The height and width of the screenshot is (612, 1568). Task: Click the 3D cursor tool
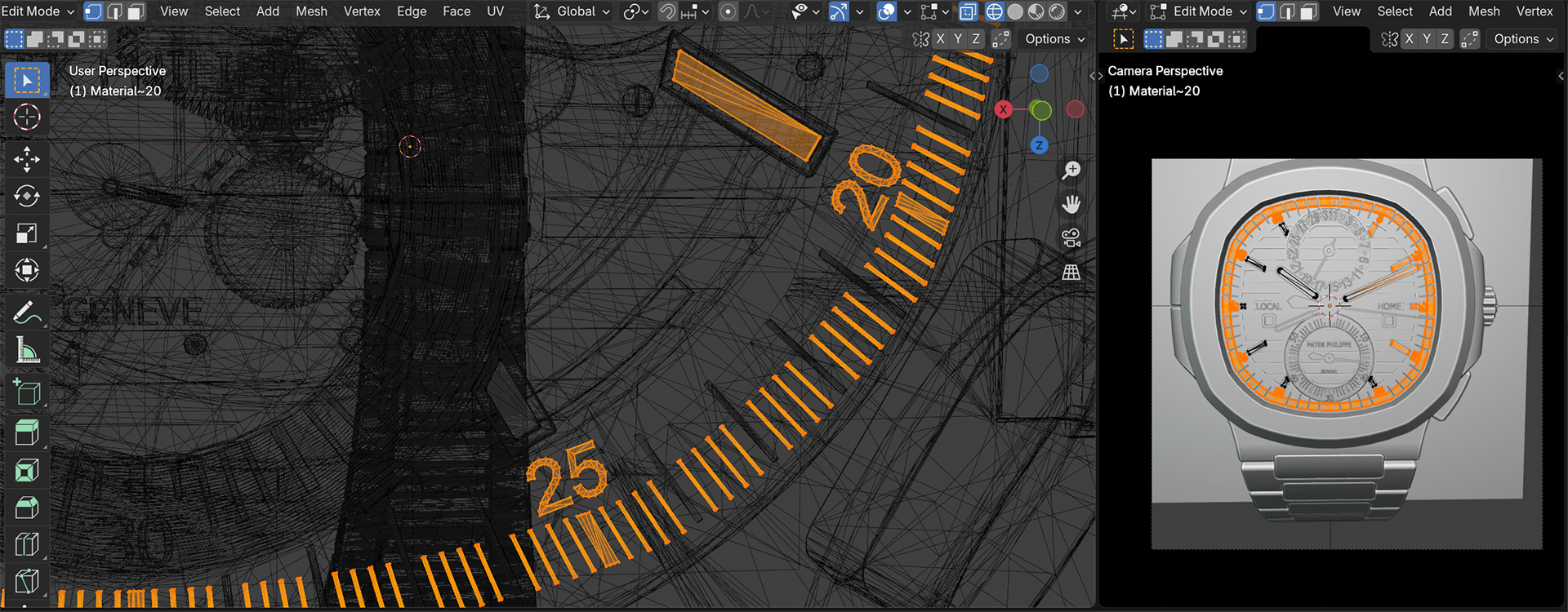pyautogui.click(x=26, y=118)
